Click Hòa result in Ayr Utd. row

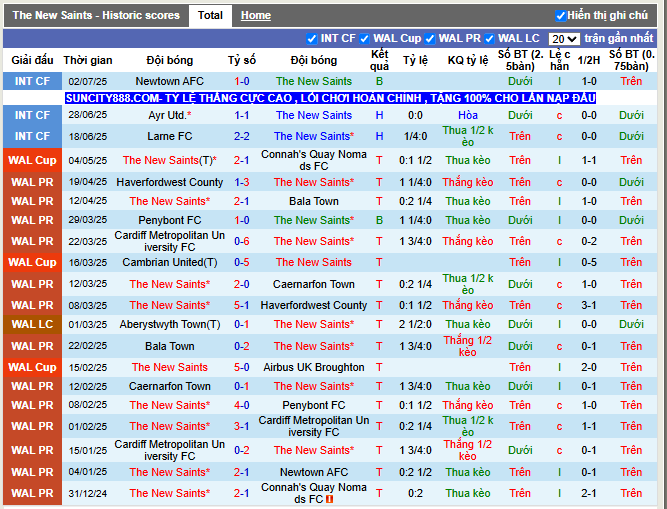(x=467, y=115)
